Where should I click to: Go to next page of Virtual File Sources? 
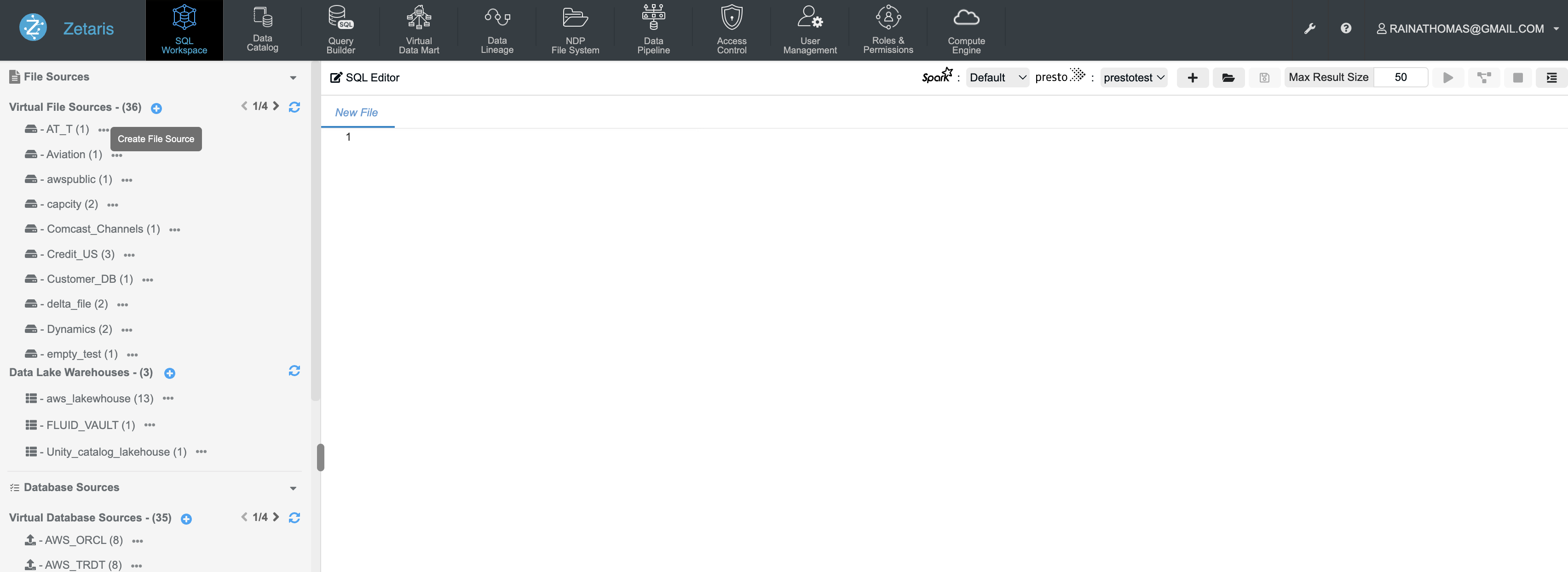[277, 107]
